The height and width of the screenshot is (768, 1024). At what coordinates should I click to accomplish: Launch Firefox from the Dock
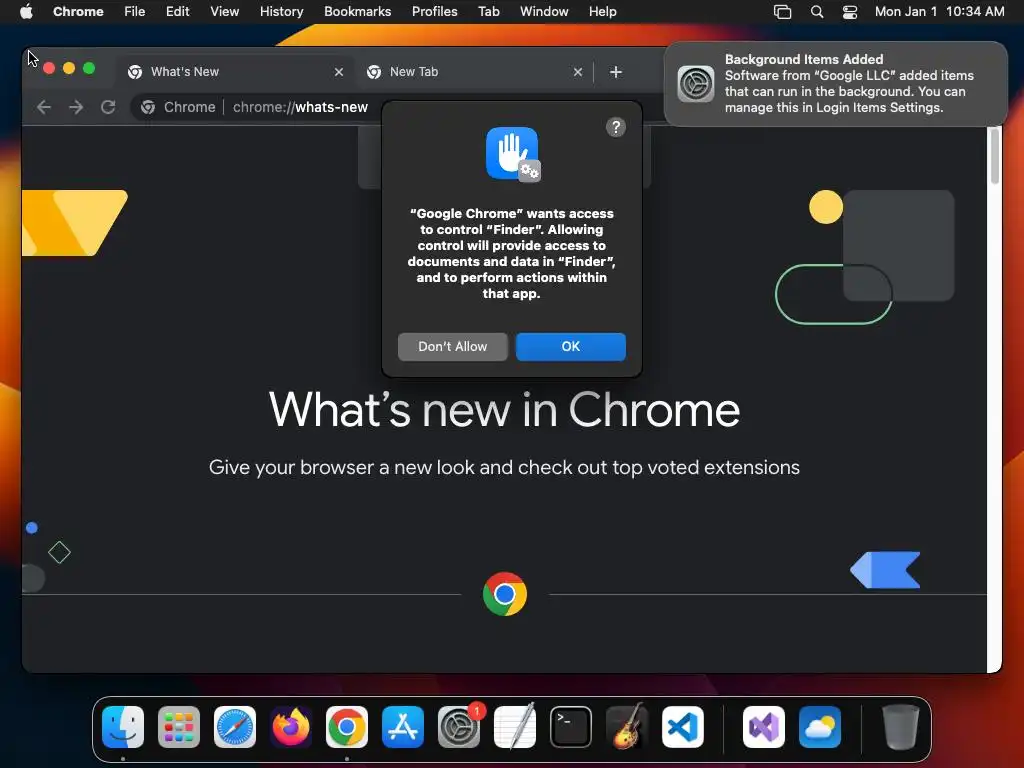[291, 727]
